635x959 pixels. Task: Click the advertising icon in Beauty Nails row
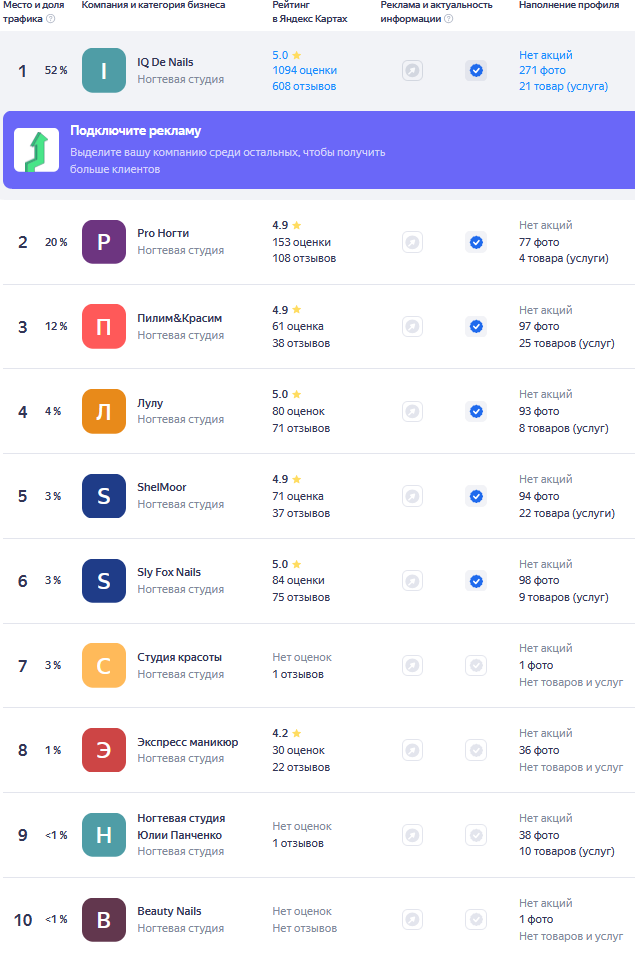pyautogui.click(x=412, y=919)
